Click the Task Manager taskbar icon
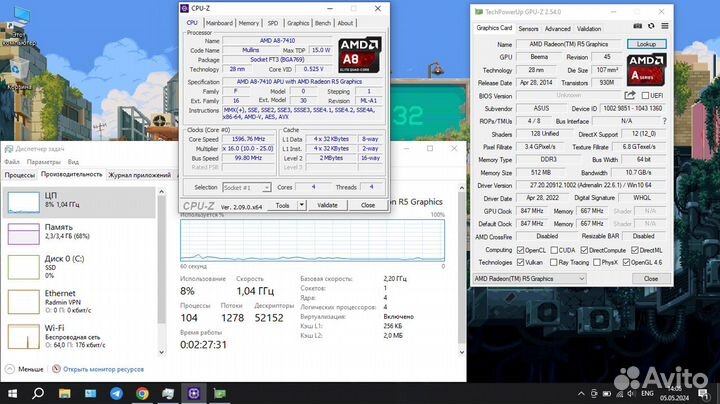The height and width of the screenshot is (404, 720). pyautogui.click(x=168, y=393)
